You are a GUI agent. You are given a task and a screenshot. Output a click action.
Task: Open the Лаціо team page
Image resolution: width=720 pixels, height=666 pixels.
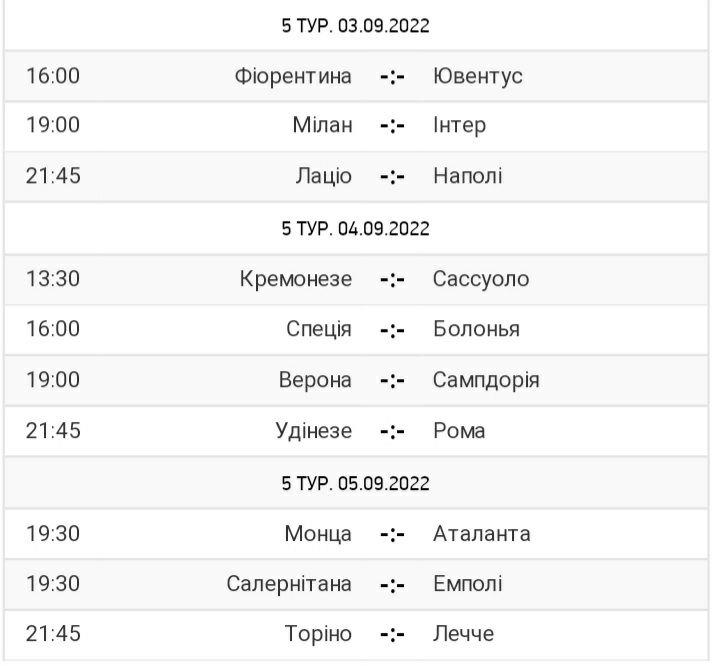[322, 176]
